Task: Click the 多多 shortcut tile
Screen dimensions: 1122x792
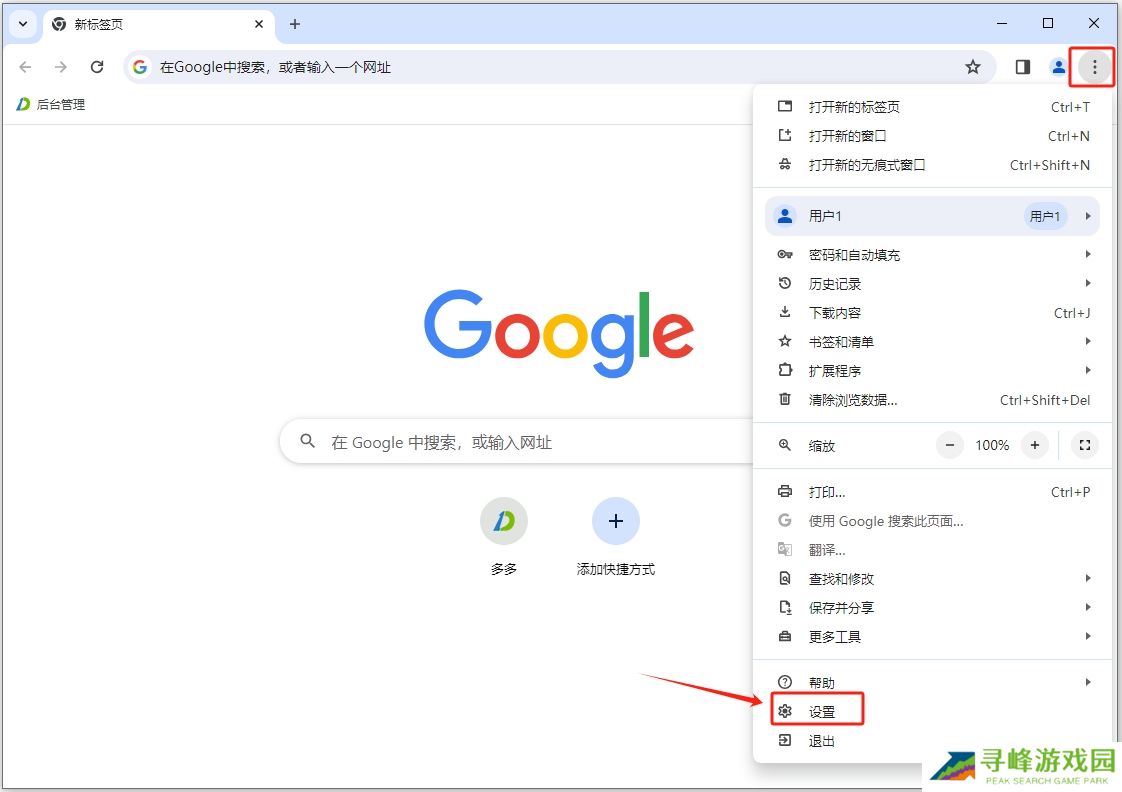Action: 504,522
